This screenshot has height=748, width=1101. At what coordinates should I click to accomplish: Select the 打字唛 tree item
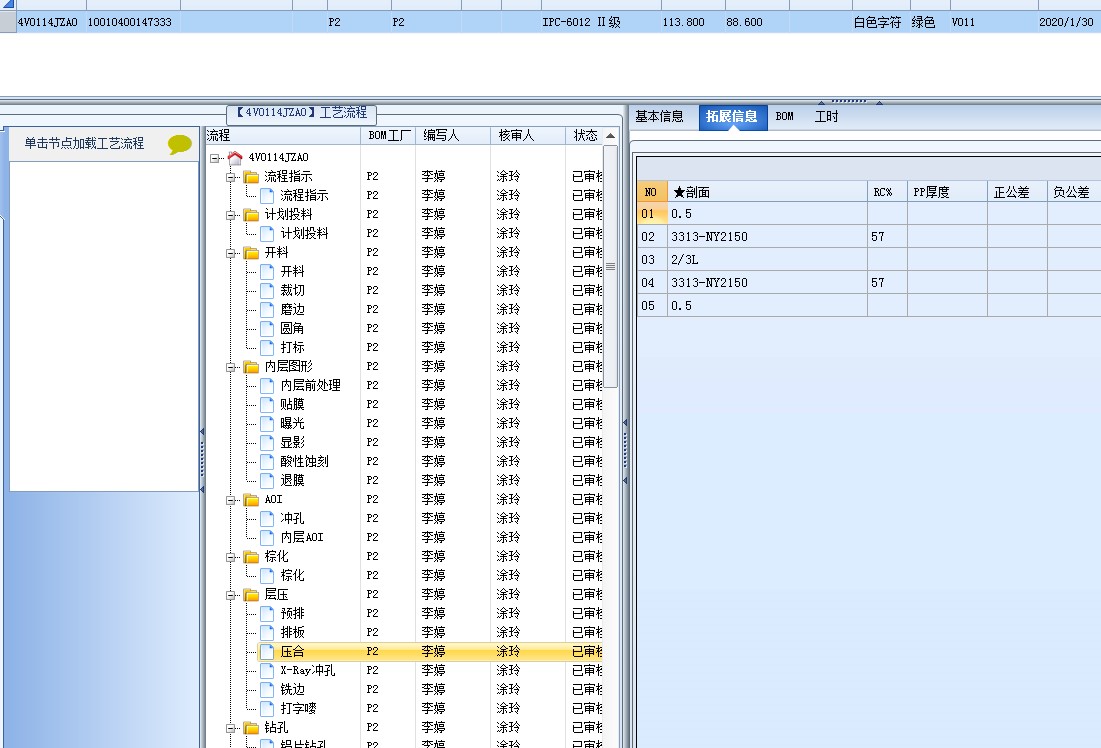(298, 709)
